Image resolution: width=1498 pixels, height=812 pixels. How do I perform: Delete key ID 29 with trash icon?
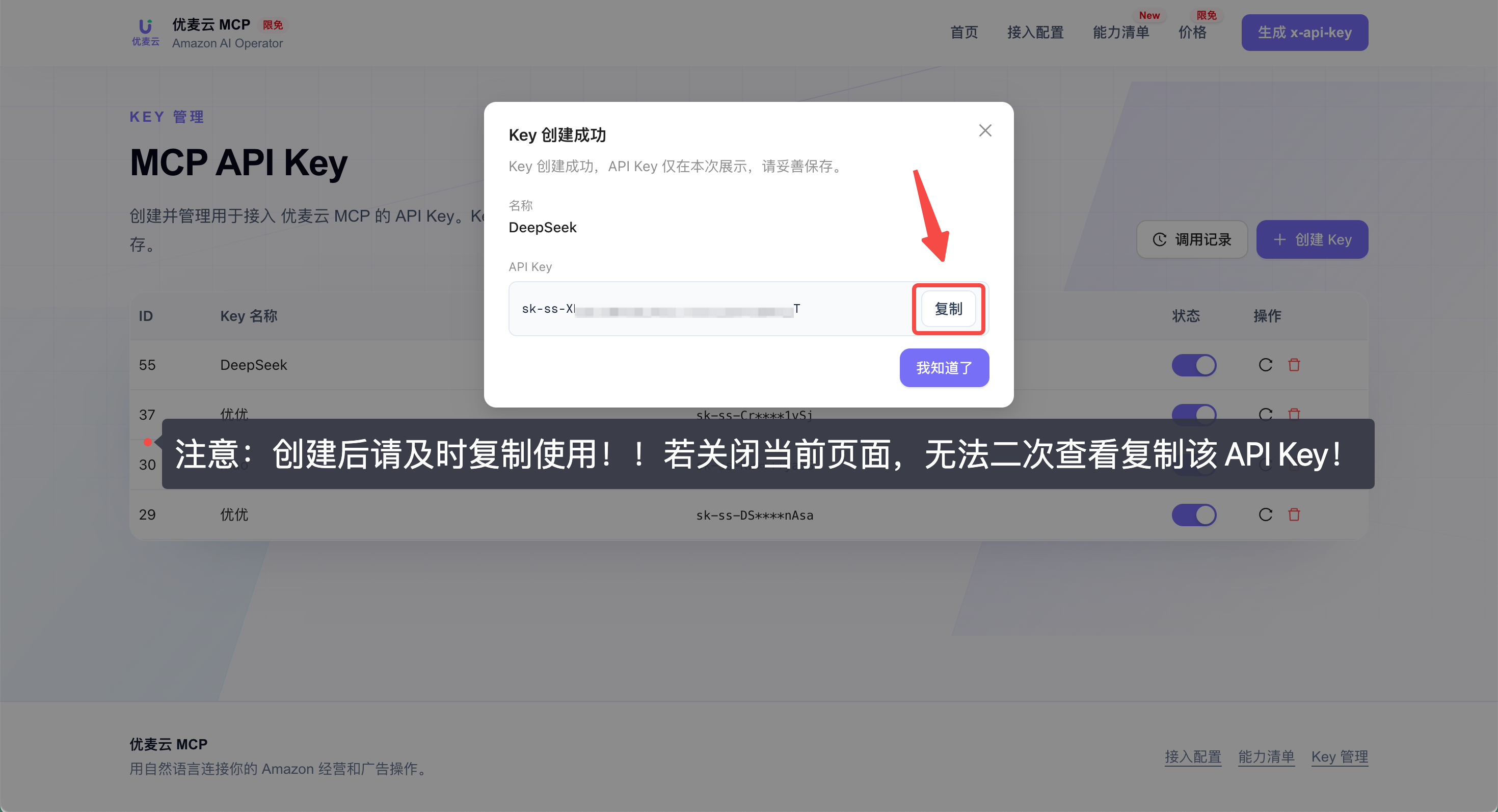click(x=1293, y=515)
